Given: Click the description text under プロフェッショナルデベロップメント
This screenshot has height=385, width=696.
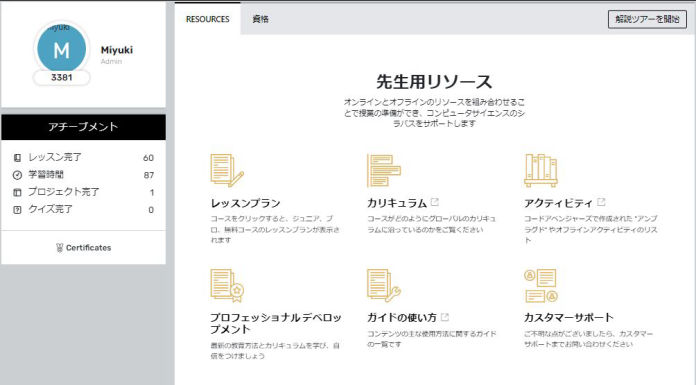Looking at the screenshot, I should pos(275,350).
